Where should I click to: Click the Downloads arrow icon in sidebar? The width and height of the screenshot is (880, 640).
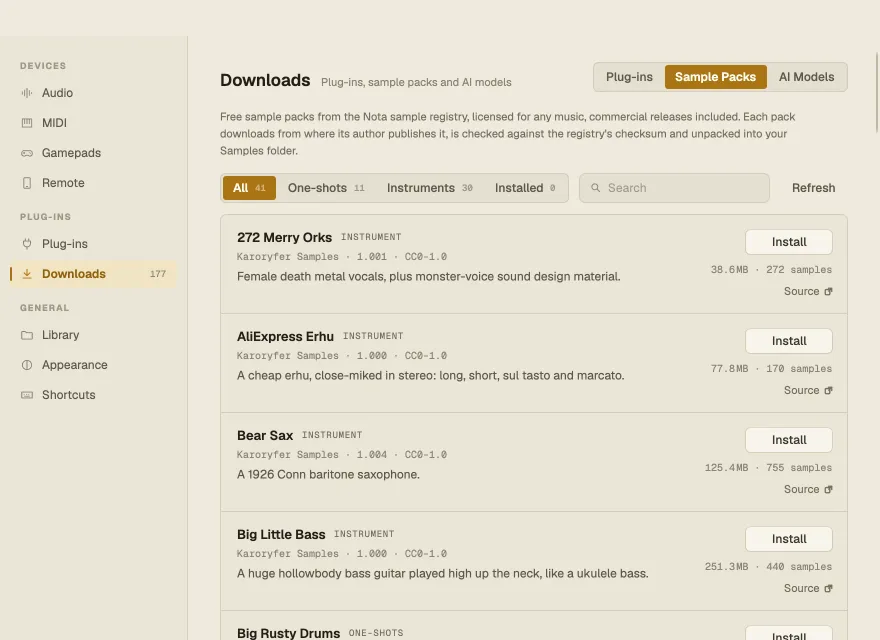click(26, 274)
